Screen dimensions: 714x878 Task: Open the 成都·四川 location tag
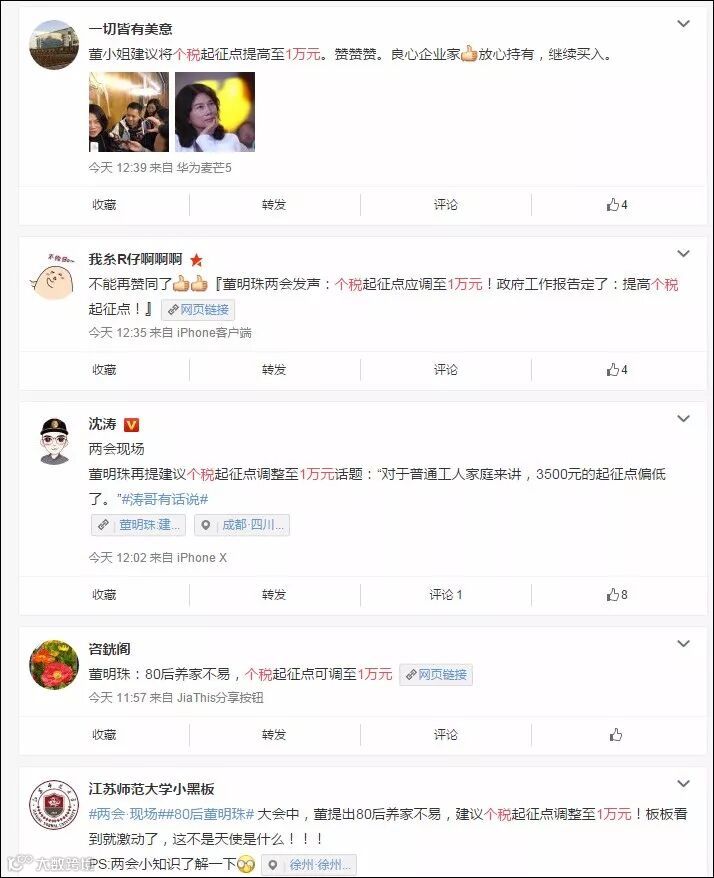click(242, 525)
